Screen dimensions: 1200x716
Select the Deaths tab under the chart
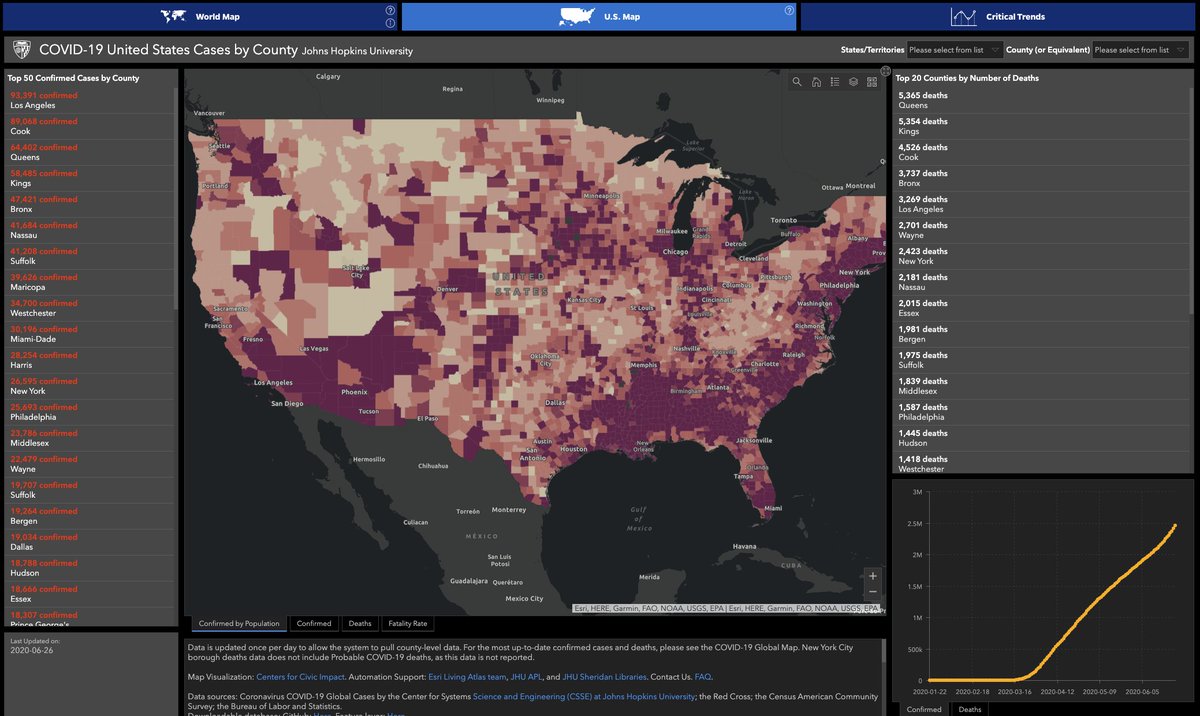970,709
